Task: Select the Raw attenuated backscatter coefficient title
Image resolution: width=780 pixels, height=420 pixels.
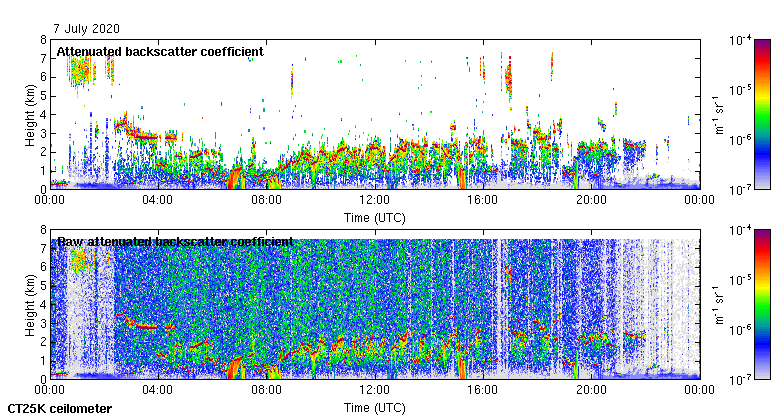Action: pos(175,241)
